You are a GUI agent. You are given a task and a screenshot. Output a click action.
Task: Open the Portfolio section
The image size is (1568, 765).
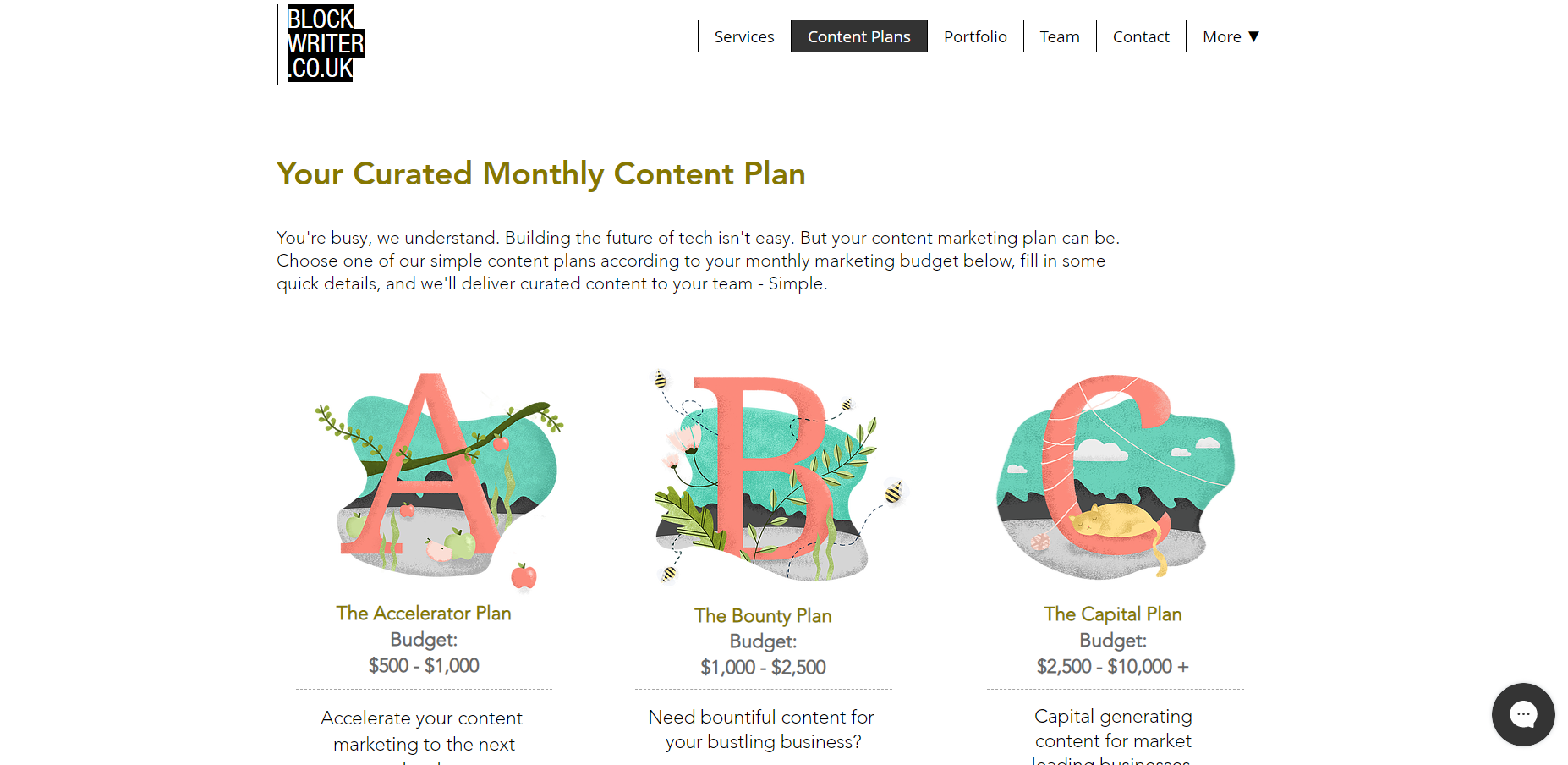[x=975, y=36]
